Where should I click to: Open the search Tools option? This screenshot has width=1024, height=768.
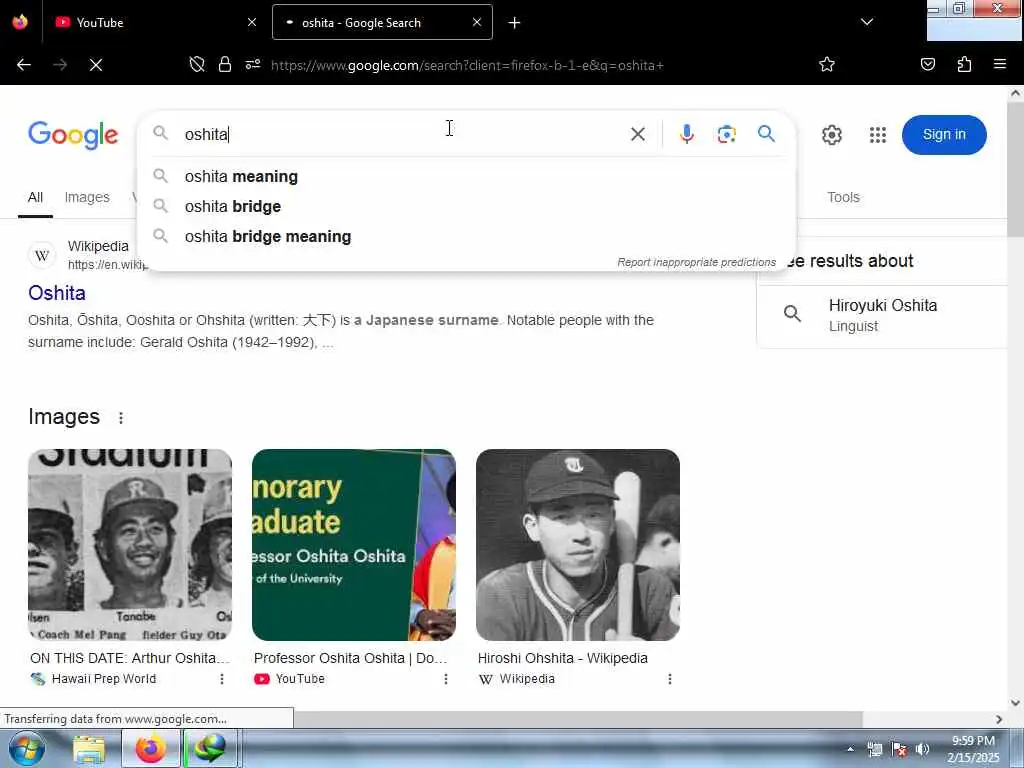coord(843,197)
